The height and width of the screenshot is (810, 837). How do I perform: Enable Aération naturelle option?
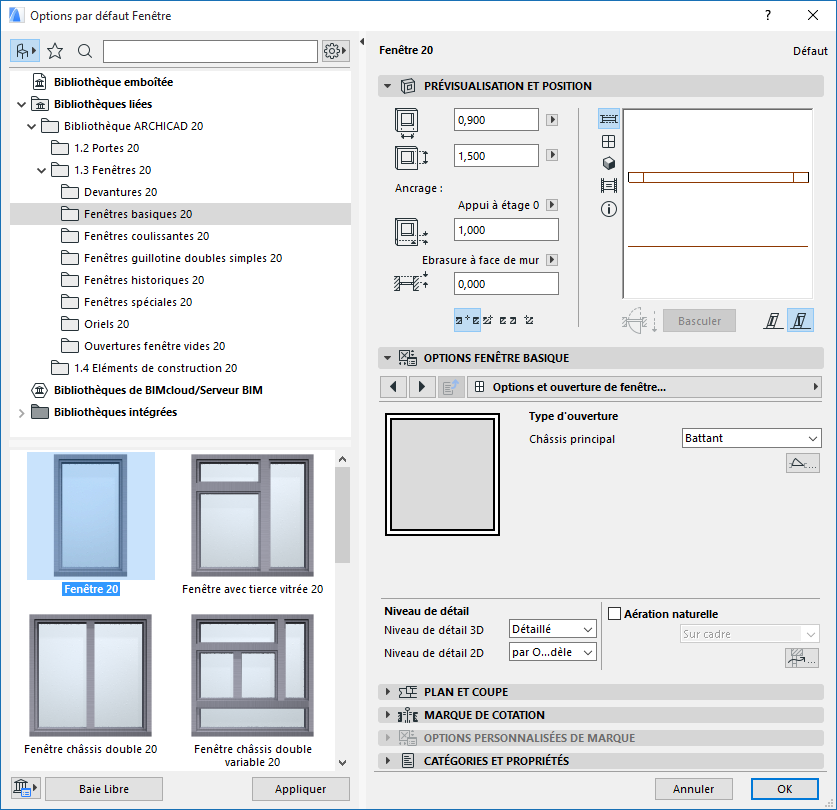pos(616,613)
